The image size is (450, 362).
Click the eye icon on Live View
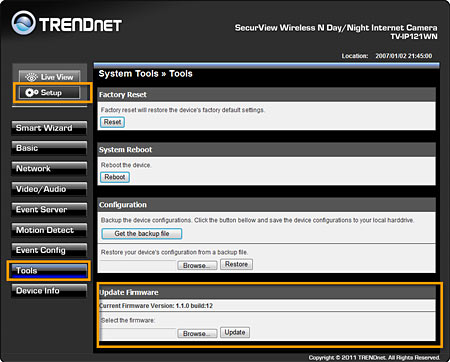tap(31, 77)
